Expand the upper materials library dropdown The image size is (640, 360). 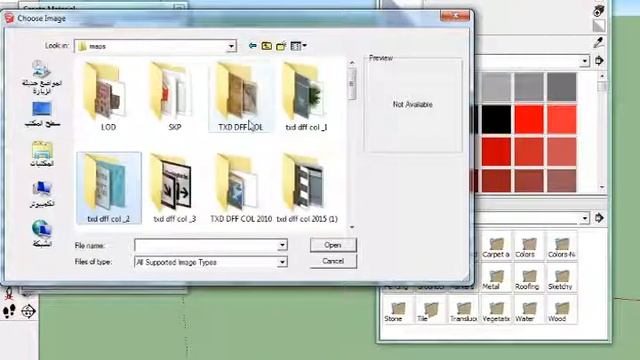585,61
